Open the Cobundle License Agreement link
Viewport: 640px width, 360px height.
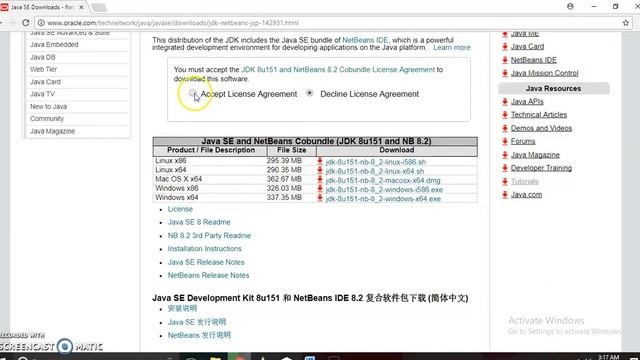[338, 69]
